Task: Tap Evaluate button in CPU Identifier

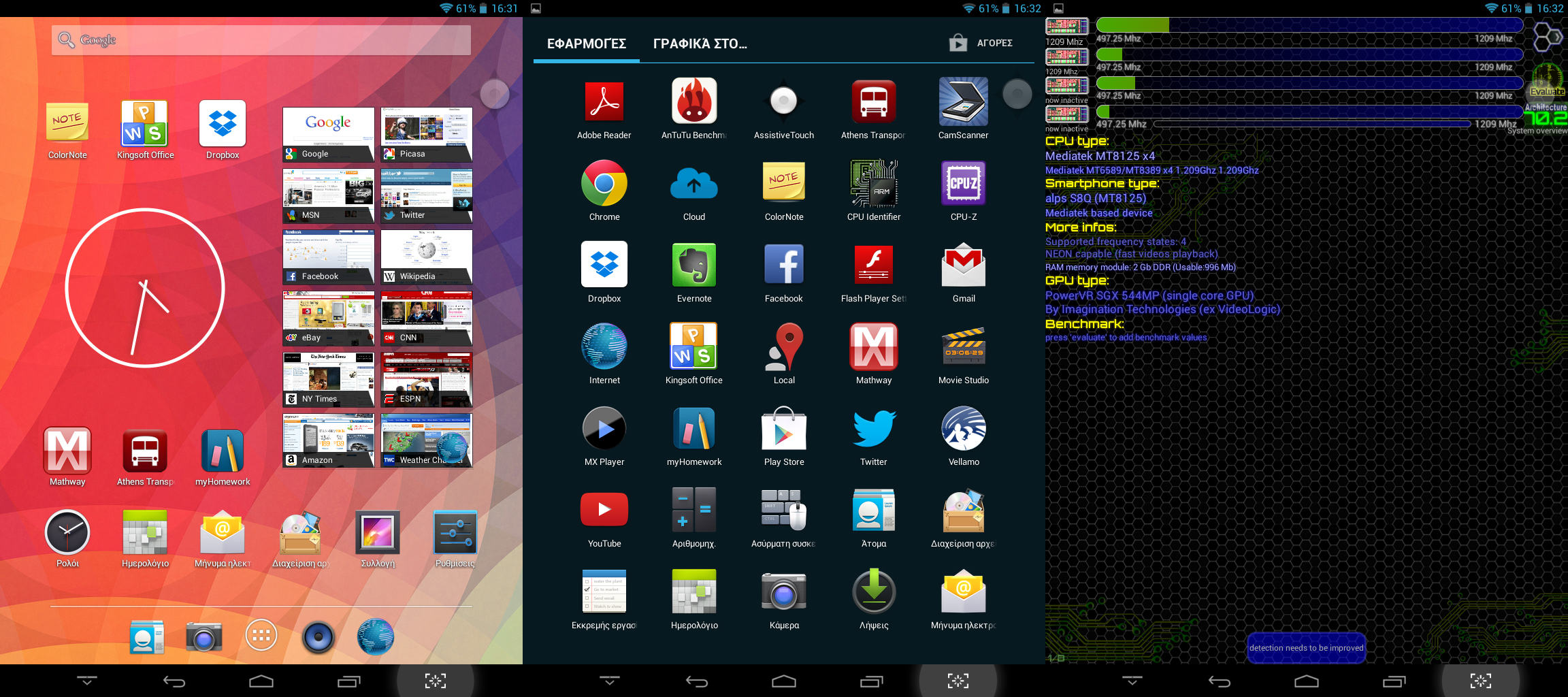Action: click(1547, 81)
